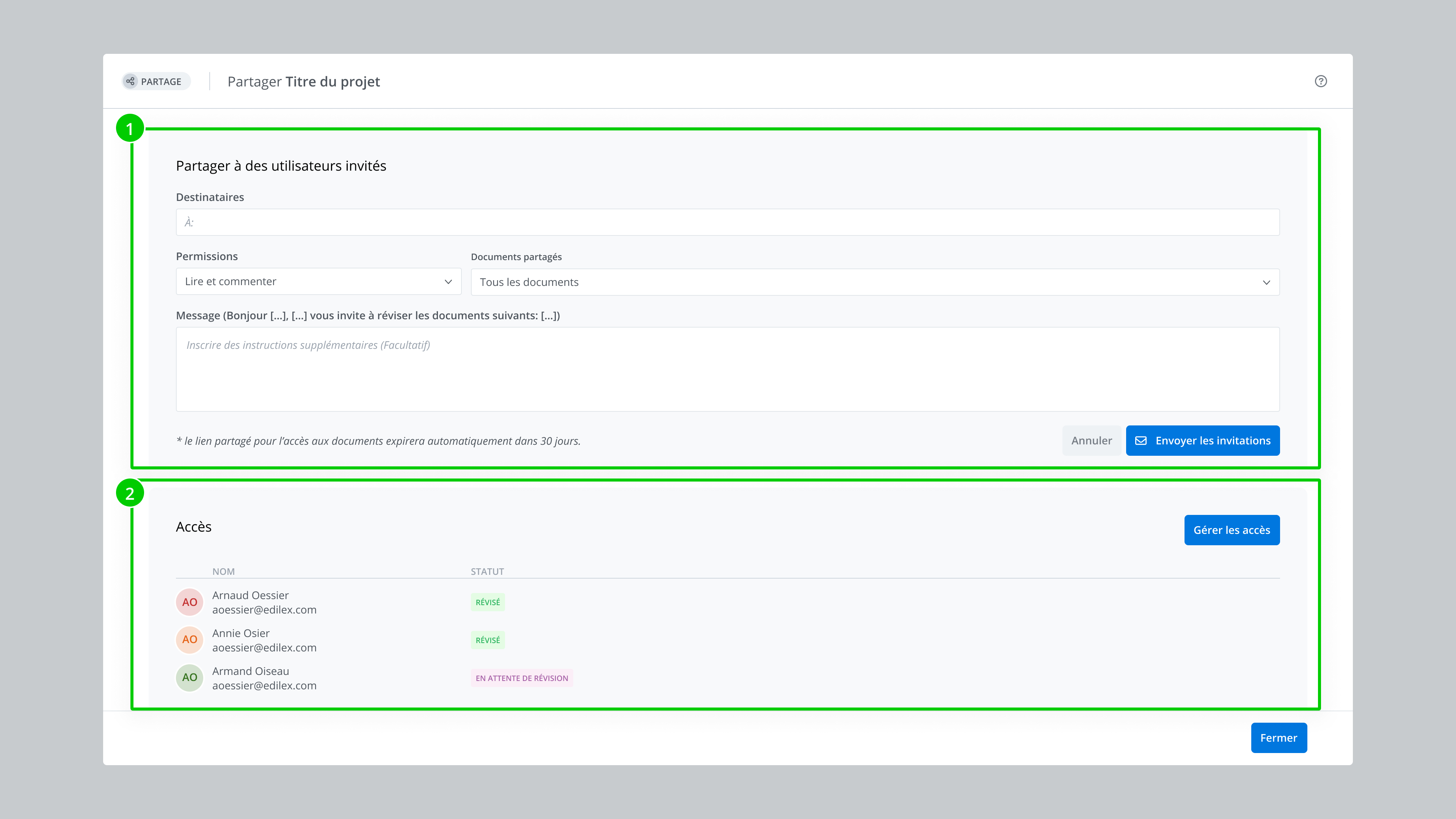The image size is (1456, 819).
Task: Click Arnaud Oessier's red AO avatar
Action: point(189,602)
